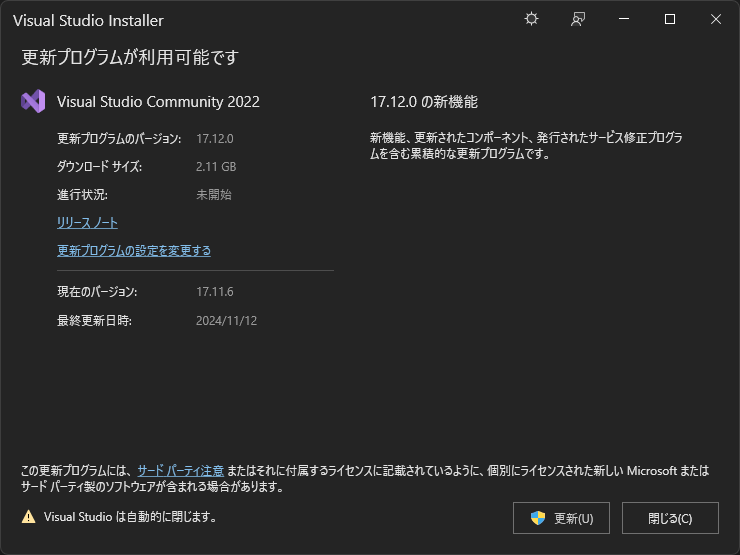The width and height of the screenshot is (740, 555).
Task: Minimize the Visual Studio Installer window
Action: point(624,19)
